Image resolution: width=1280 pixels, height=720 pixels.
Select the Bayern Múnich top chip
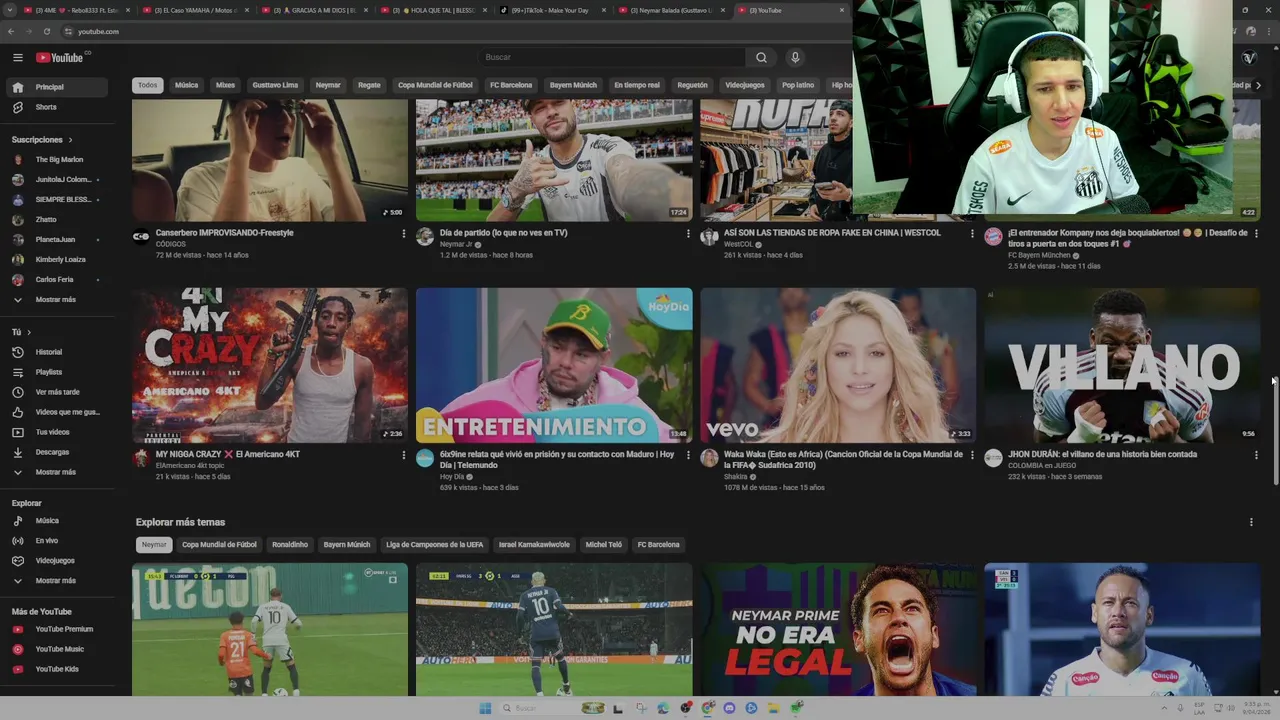coord(573,85)
